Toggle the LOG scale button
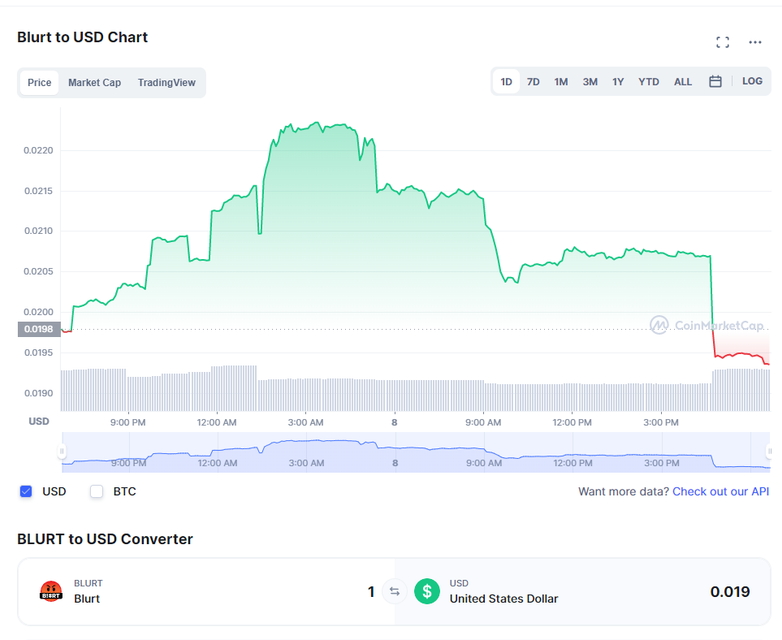 [x=752, y=81]
